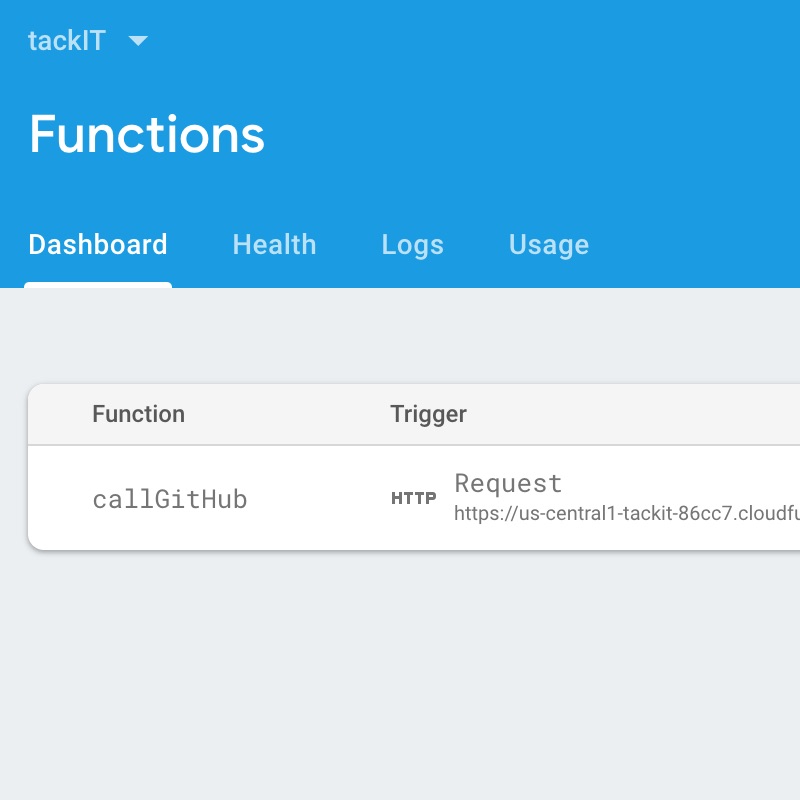Click the Trigger column header
This screenshot has height=800, width=800.
coord(428,414)
